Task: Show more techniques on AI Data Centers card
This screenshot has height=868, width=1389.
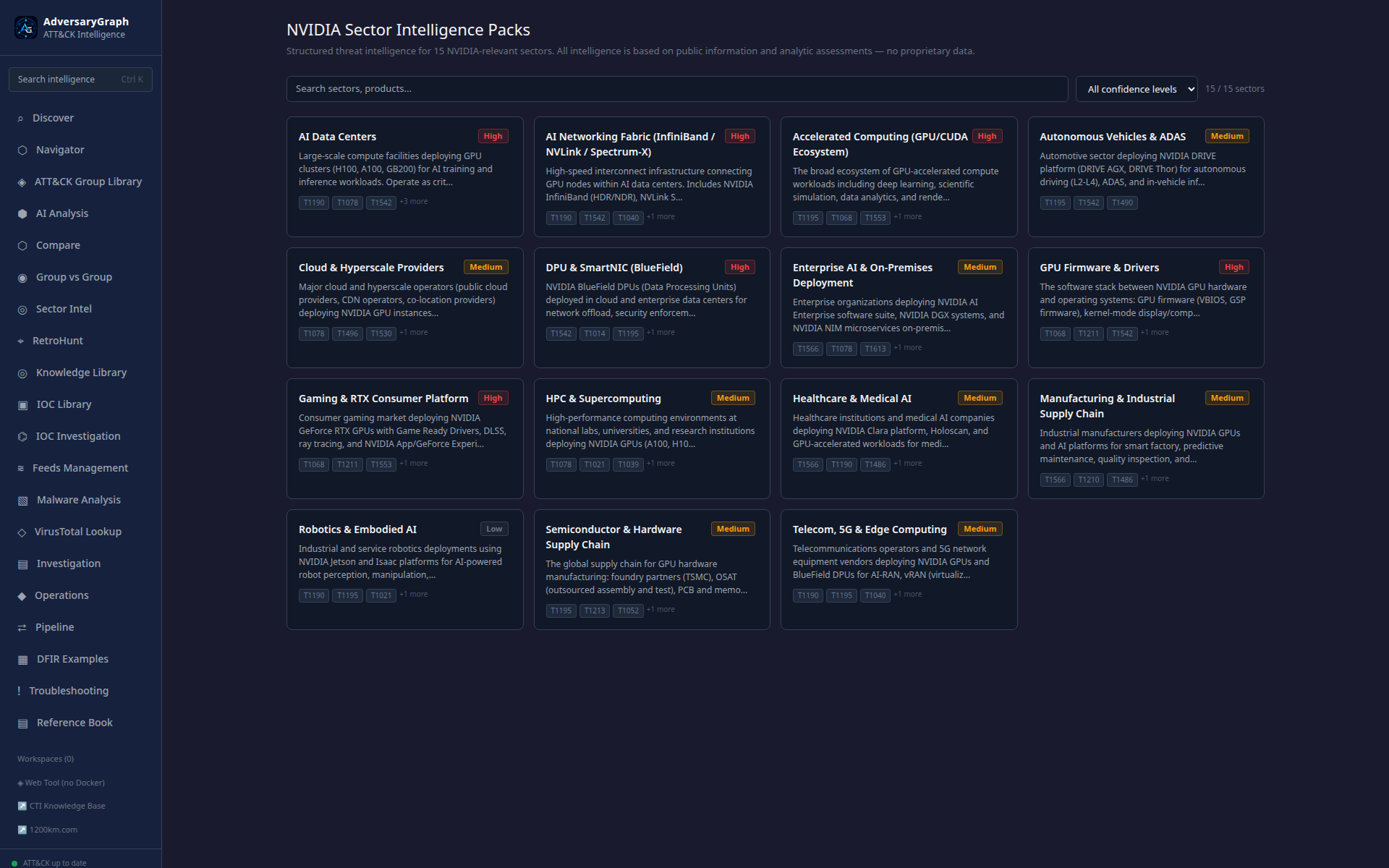Action: pyautogui.click(x=414, y=202)
